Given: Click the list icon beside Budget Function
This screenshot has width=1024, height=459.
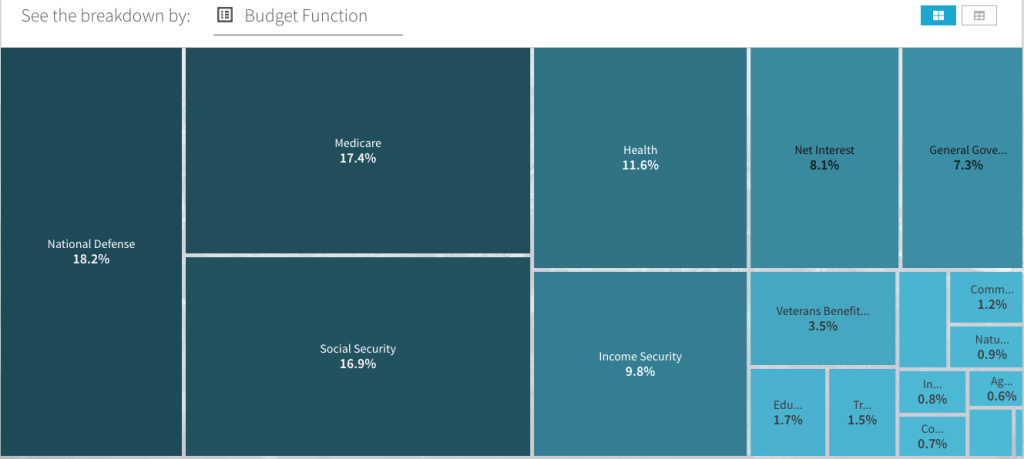Looking at the screenshot, I should [225, 15].
